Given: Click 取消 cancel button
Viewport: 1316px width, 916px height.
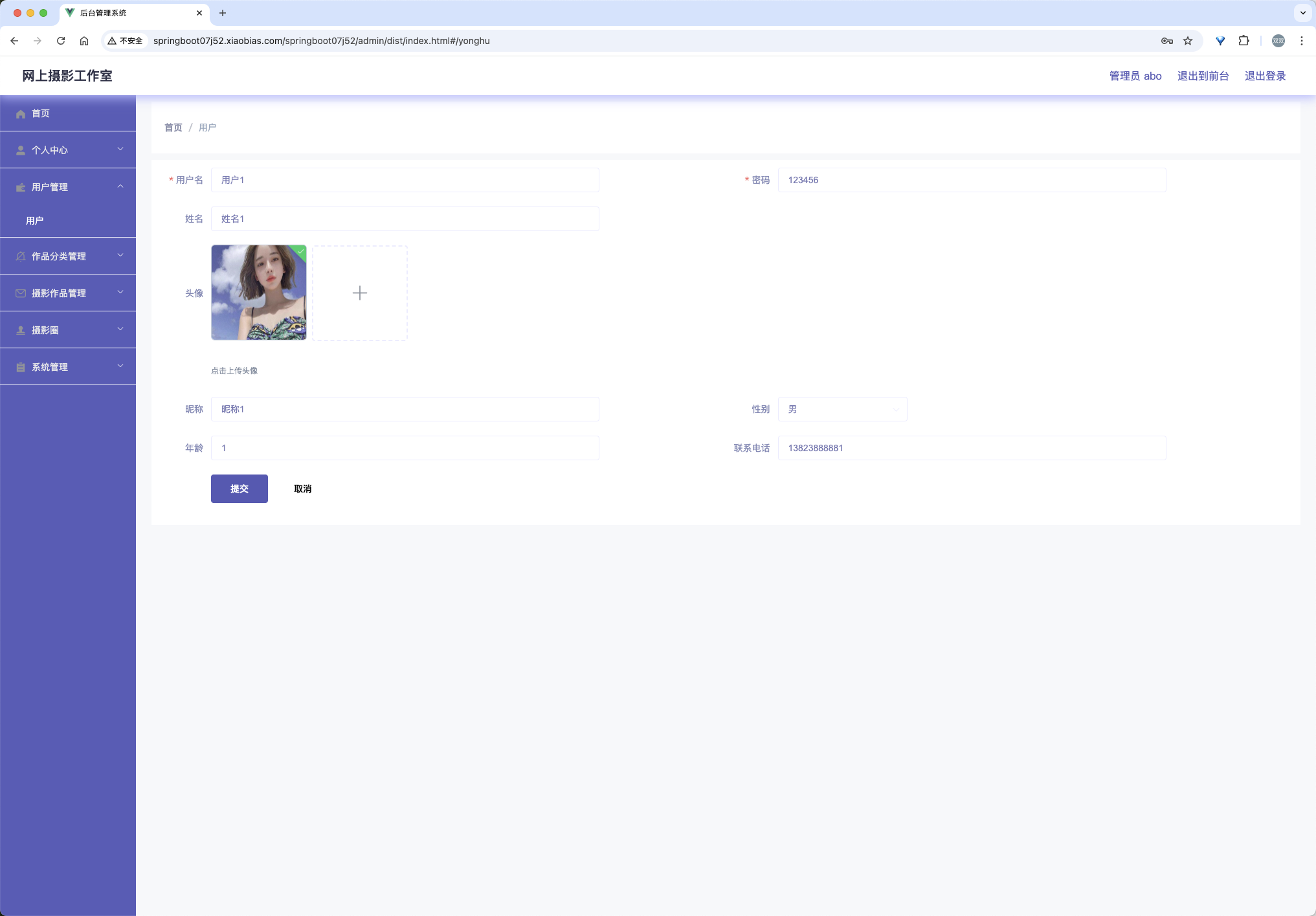Looking at the screenshot, I should [303, 489].
